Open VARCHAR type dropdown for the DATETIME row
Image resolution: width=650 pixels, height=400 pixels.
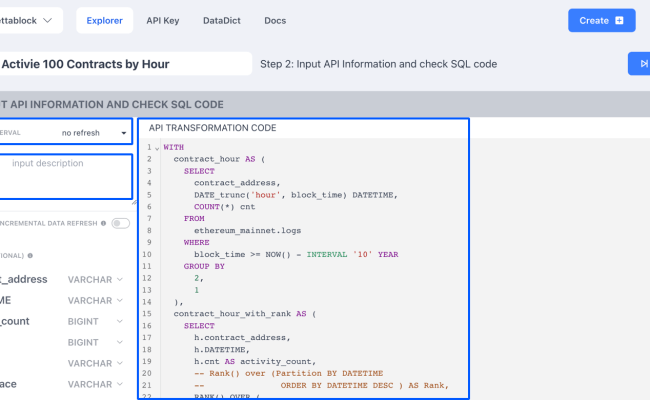(95, 301)
